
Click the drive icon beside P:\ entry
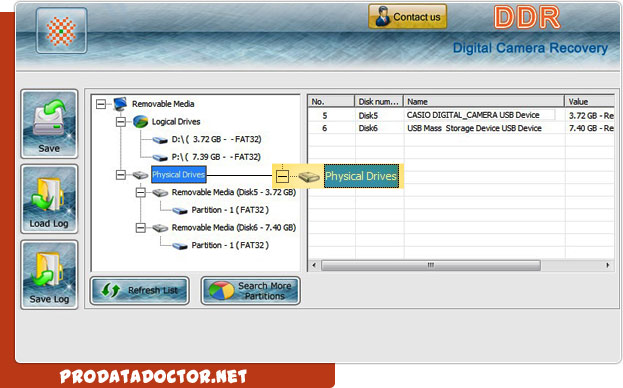pos(160,158)
